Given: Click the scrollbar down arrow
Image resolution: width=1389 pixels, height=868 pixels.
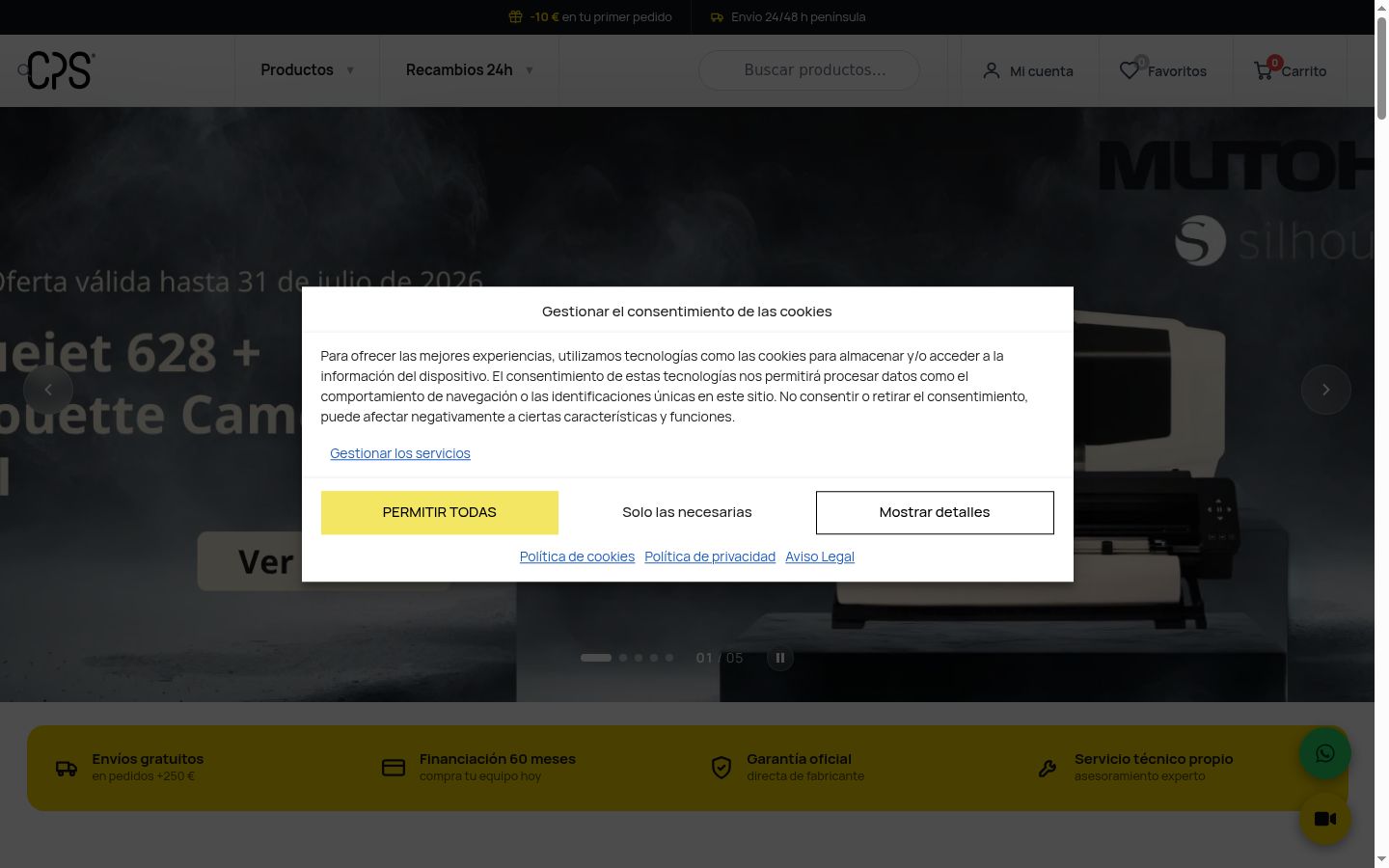Looking at the screenshot, I should [x=1381, y=859].
